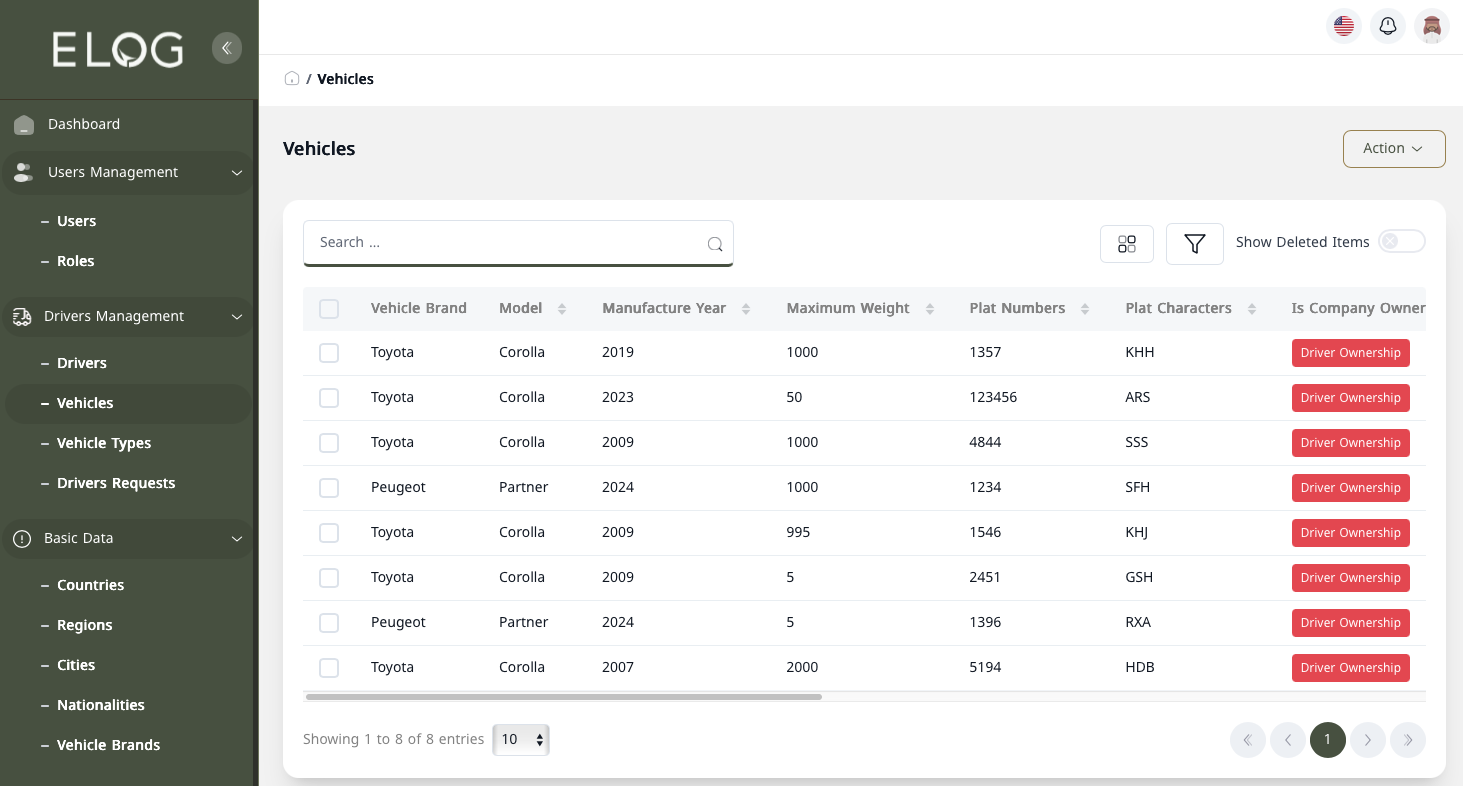Click Driver Ownership badge for plate 1357
The height and width of the screenshot is (786, 1463).
point(1350,353)
